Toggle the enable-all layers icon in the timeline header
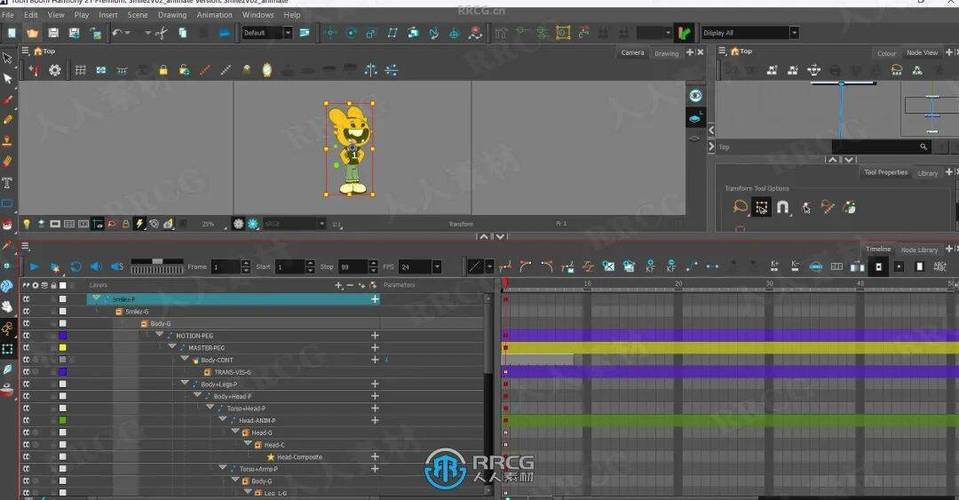 [x=26, y=285]
